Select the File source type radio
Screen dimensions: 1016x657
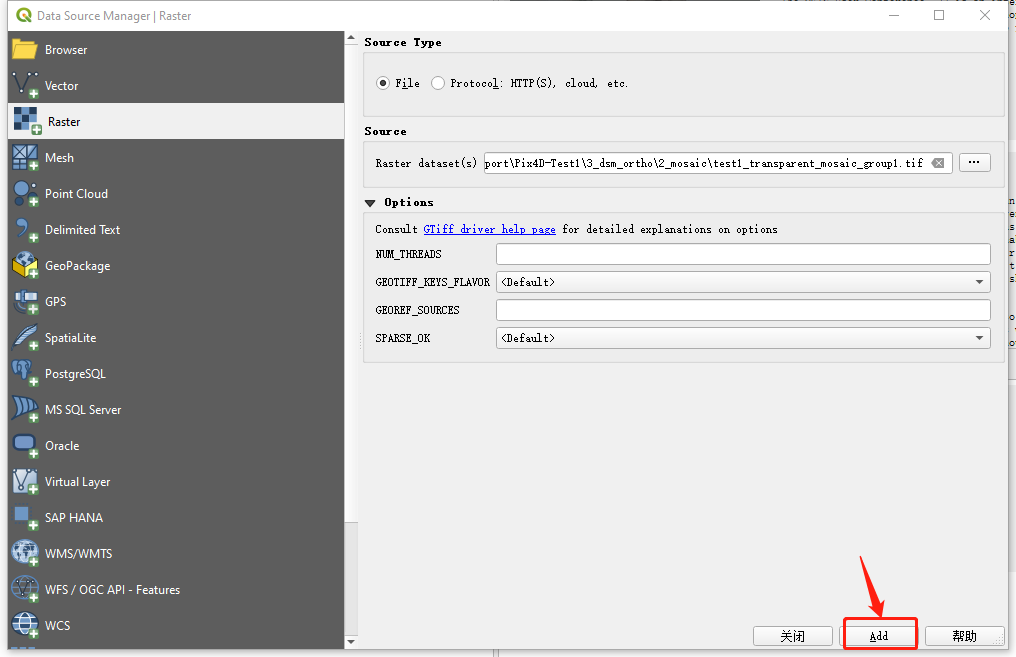383,84
